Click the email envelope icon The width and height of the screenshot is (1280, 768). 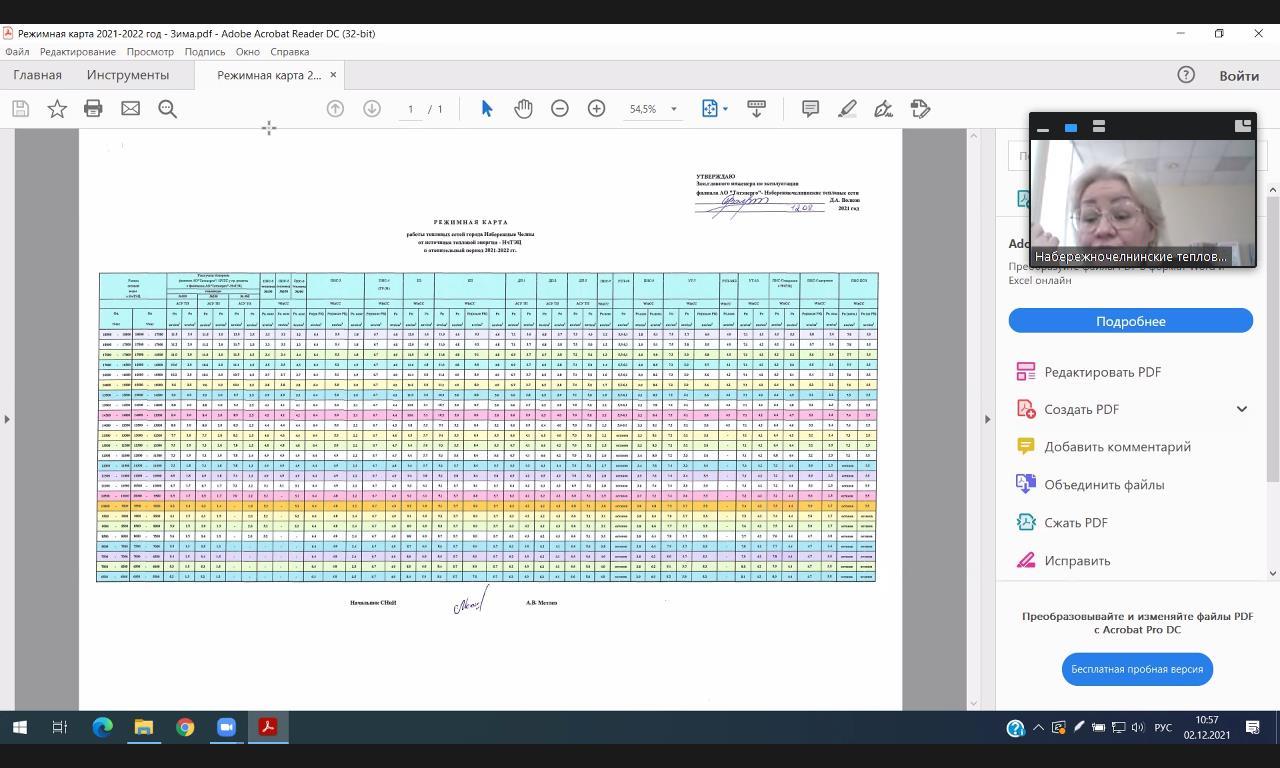coord(130,108)
